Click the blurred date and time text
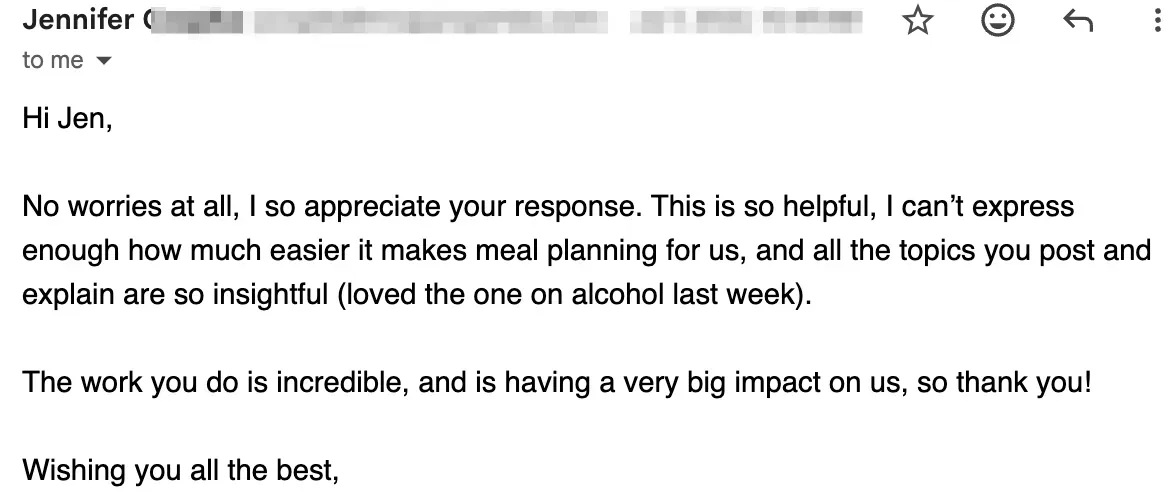This screenshot has width=1172, height=502. 748,20
